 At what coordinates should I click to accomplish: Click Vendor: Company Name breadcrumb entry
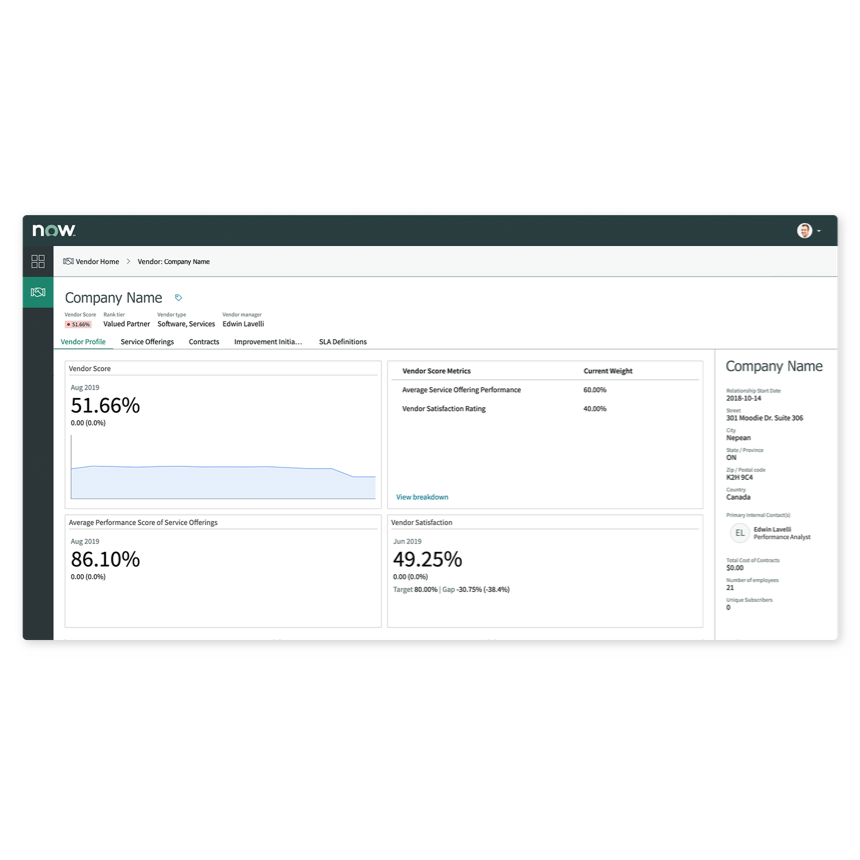pos(173,261)
